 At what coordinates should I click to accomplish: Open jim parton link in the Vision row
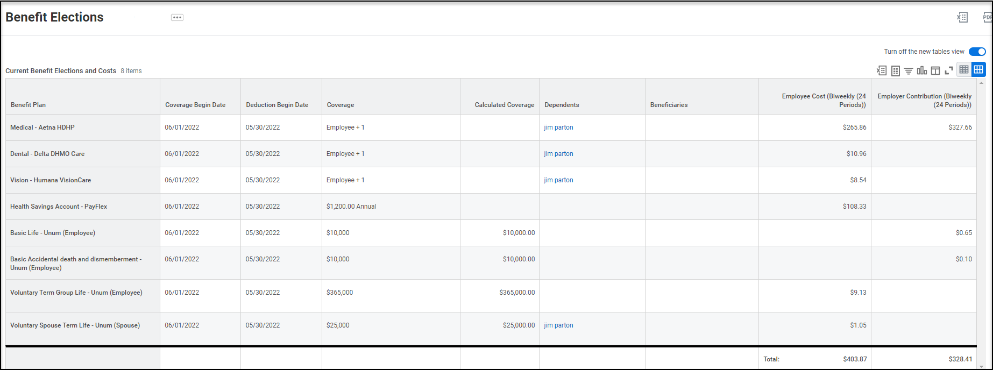coord(559,180)
